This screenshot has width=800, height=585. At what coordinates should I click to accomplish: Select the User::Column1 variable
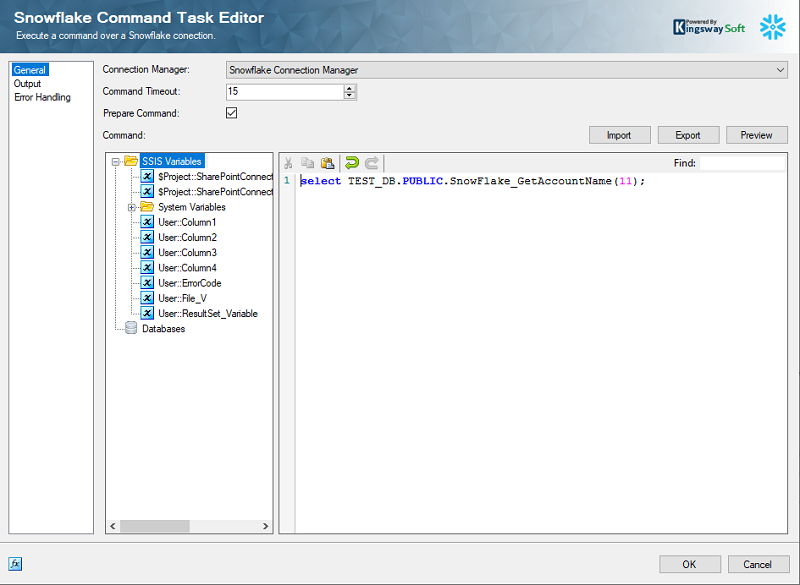(x=187, y=222)
